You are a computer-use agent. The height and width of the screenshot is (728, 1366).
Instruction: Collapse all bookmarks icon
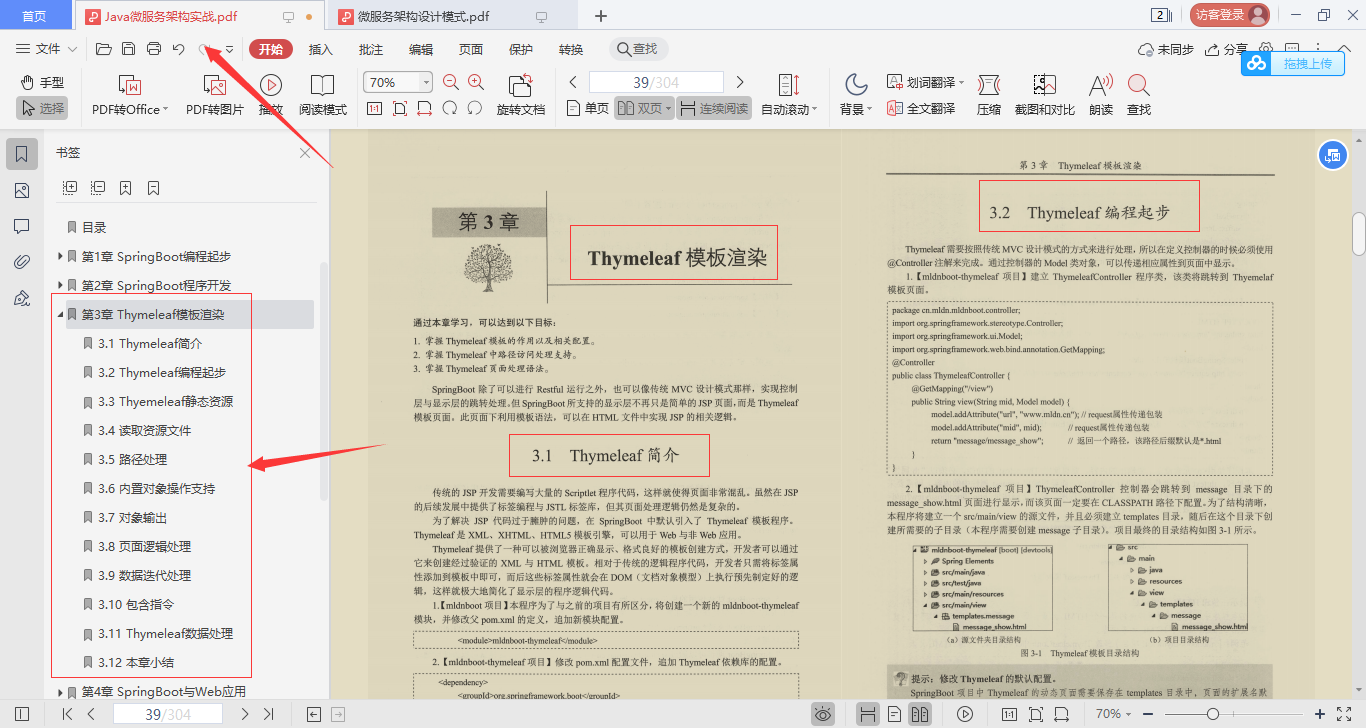(x=98, y=187)
